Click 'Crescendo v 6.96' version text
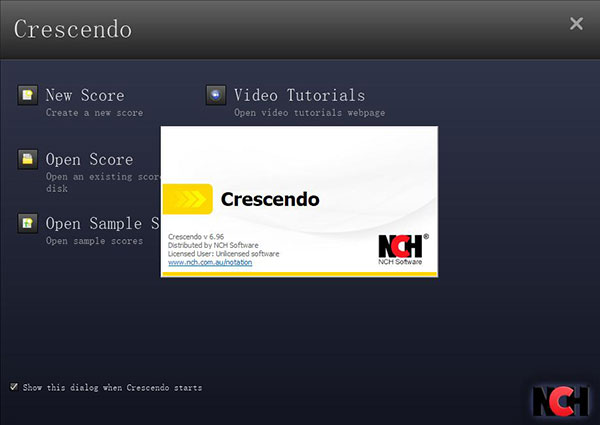Screen dimensions: 600x425 pyautogui.click(x=196, y=237)
